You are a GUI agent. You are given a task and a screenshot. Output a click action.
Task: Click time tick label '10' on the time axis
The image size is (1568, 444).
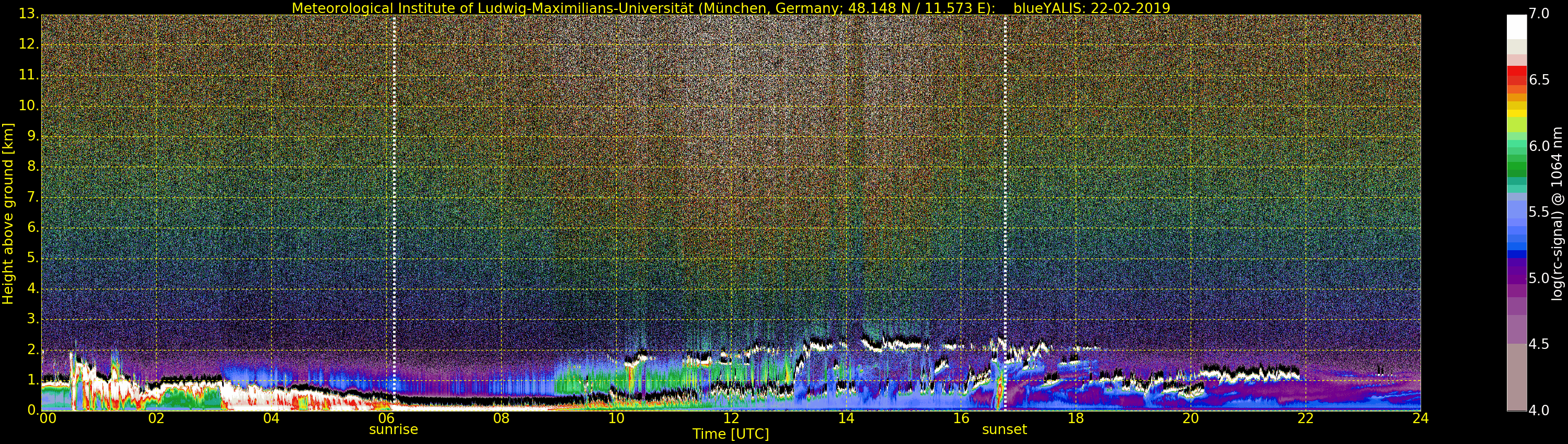(617, 418)
